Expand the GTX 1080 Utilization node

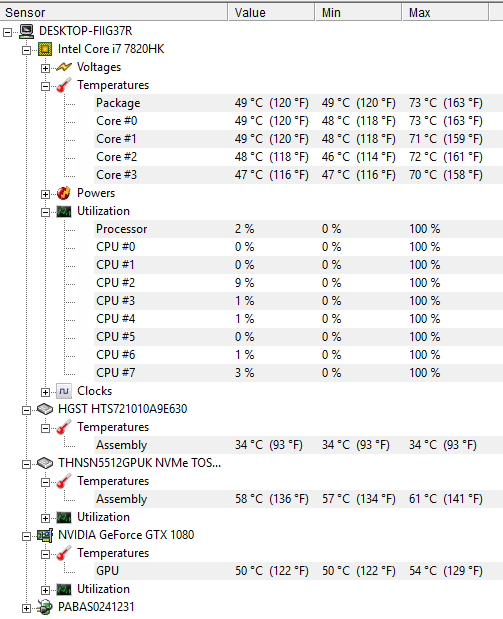click(x=45, y=590)
